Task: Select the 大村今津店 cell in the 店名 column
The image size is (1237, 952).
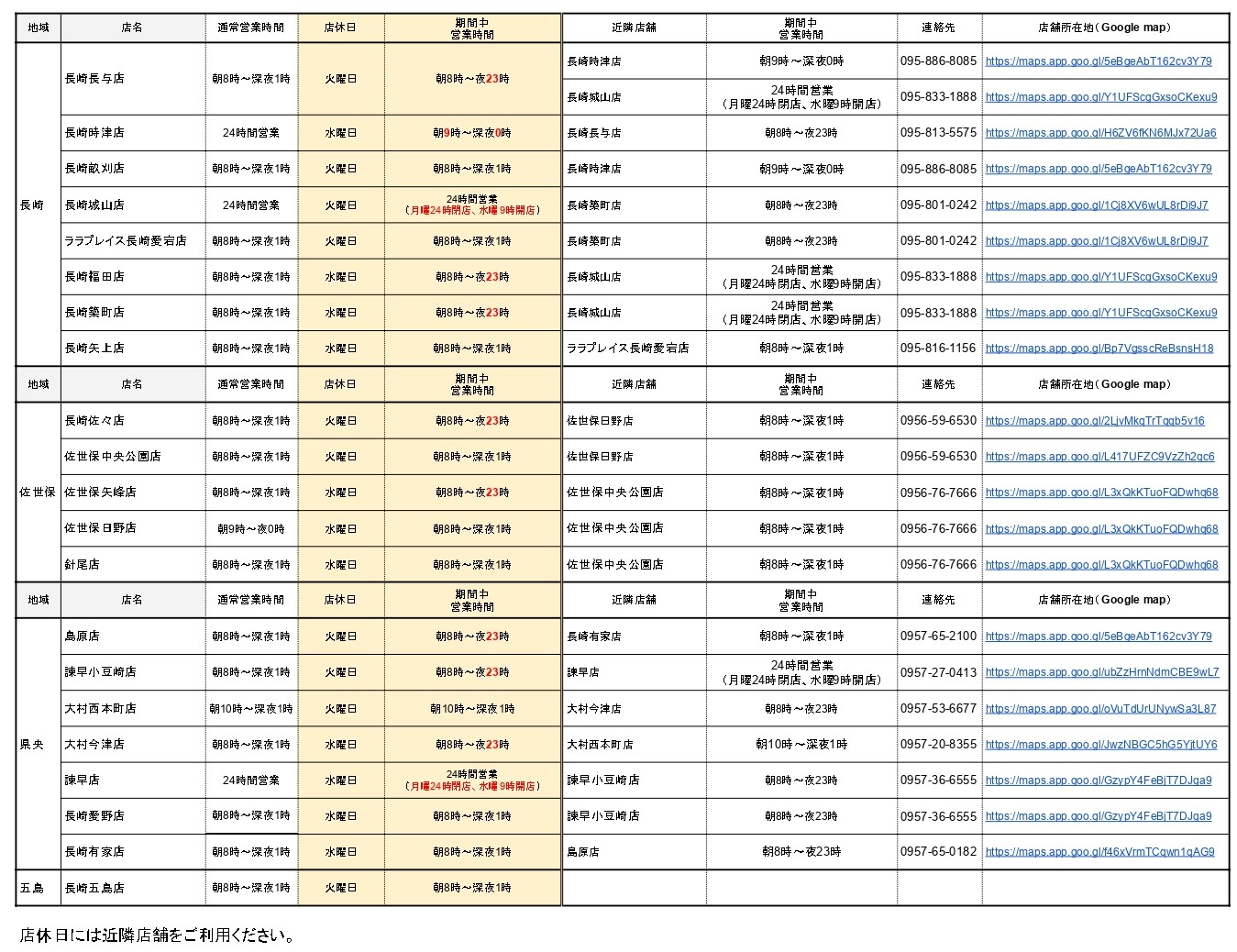Action: coord(94,745)
